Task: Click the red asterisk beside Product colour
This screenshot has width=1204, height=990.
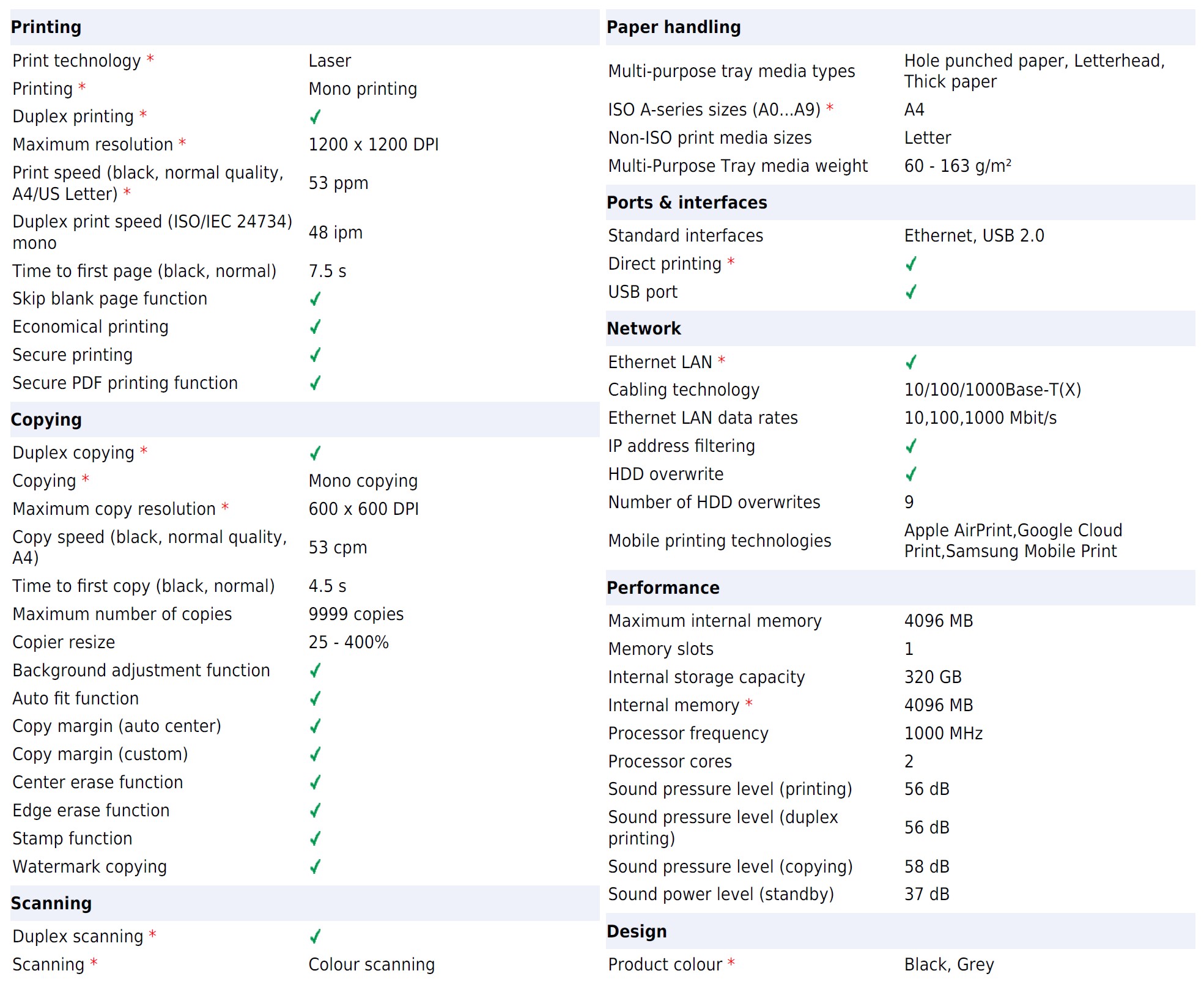Action: coord(731,962)
